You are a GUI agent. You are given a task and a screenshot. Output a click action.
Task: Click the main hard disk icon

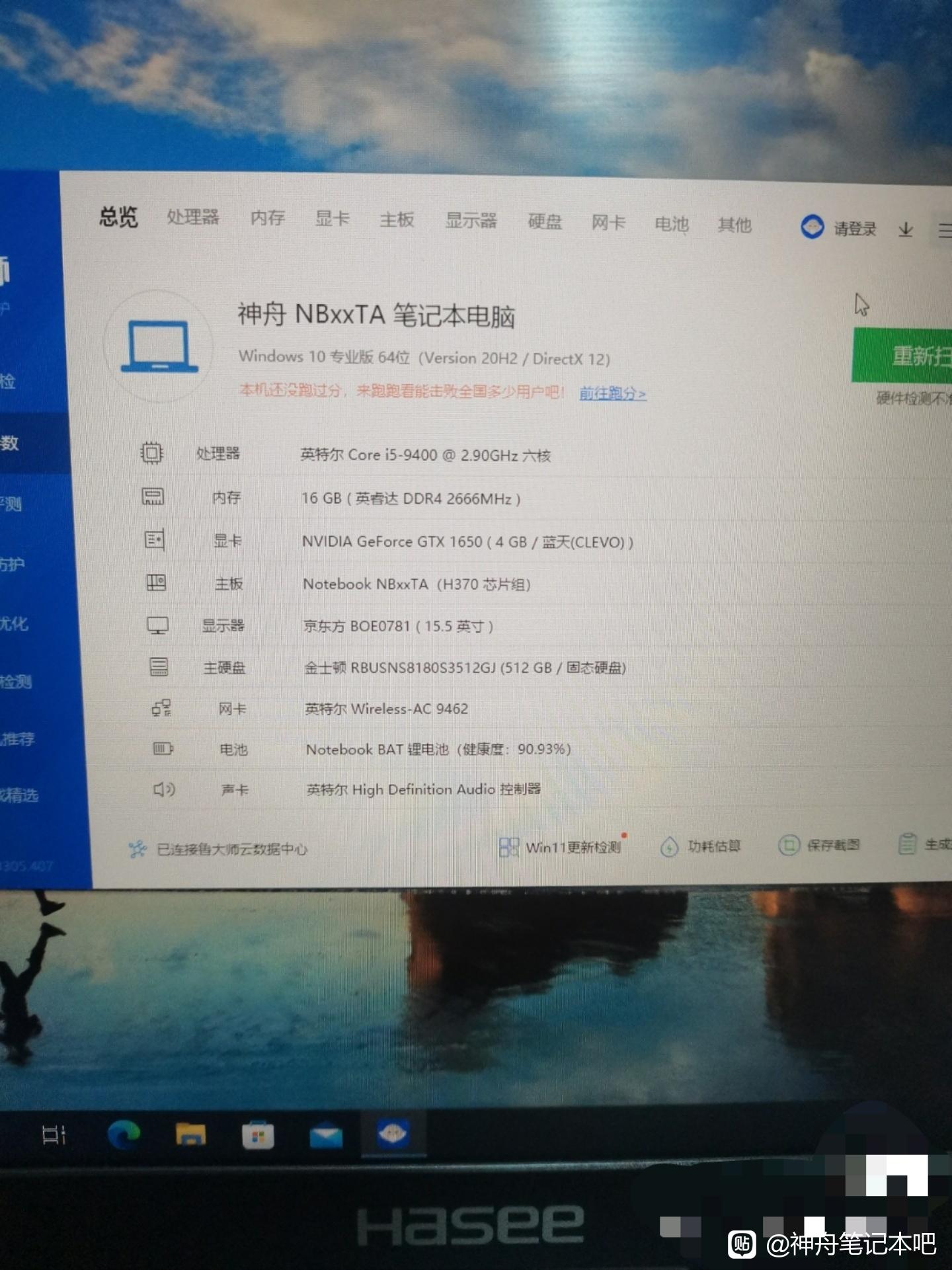[159, 666]
